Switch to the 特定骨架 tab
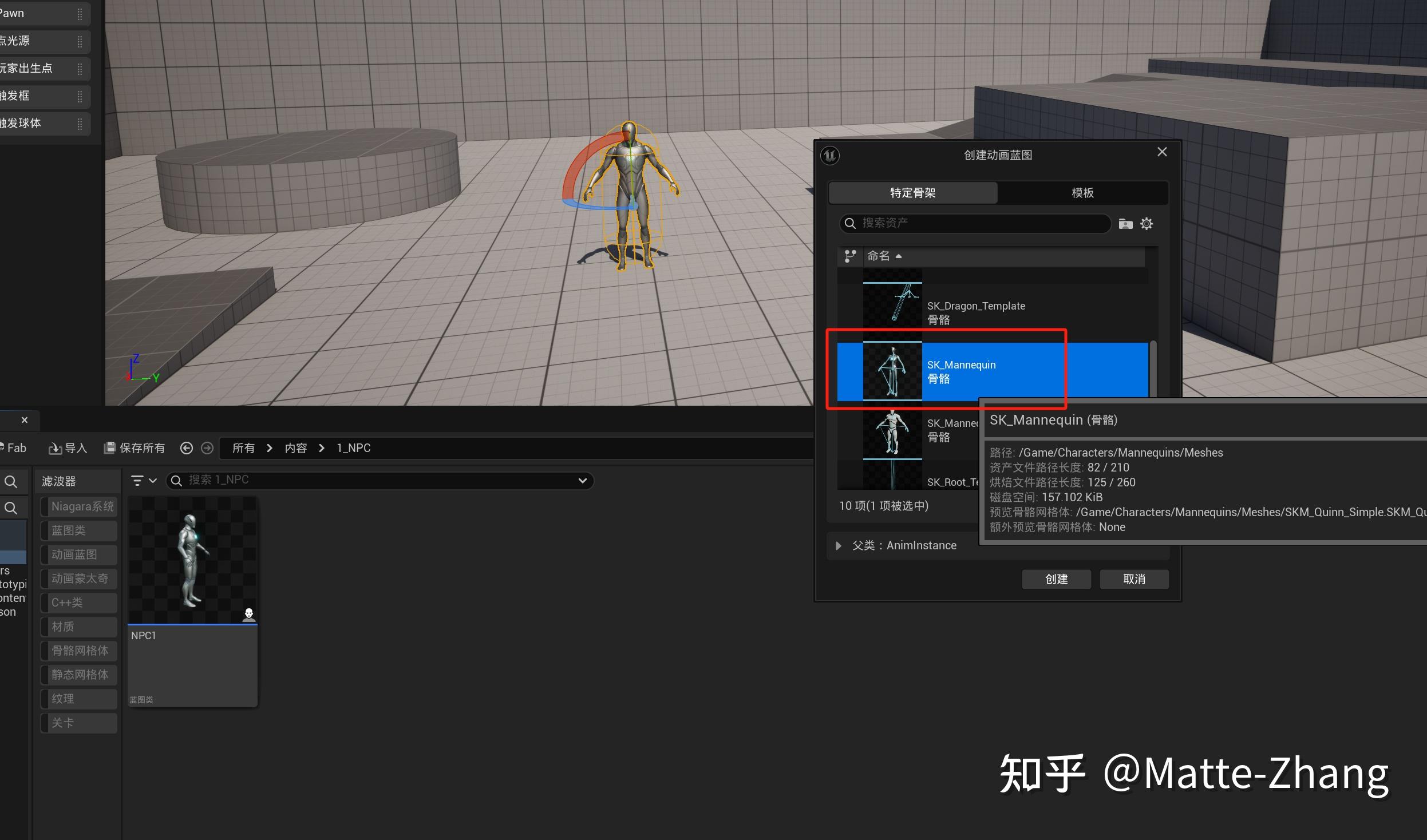Image resolution: width=1427 pixels, height=840 pixels. (x=912, y=193)
